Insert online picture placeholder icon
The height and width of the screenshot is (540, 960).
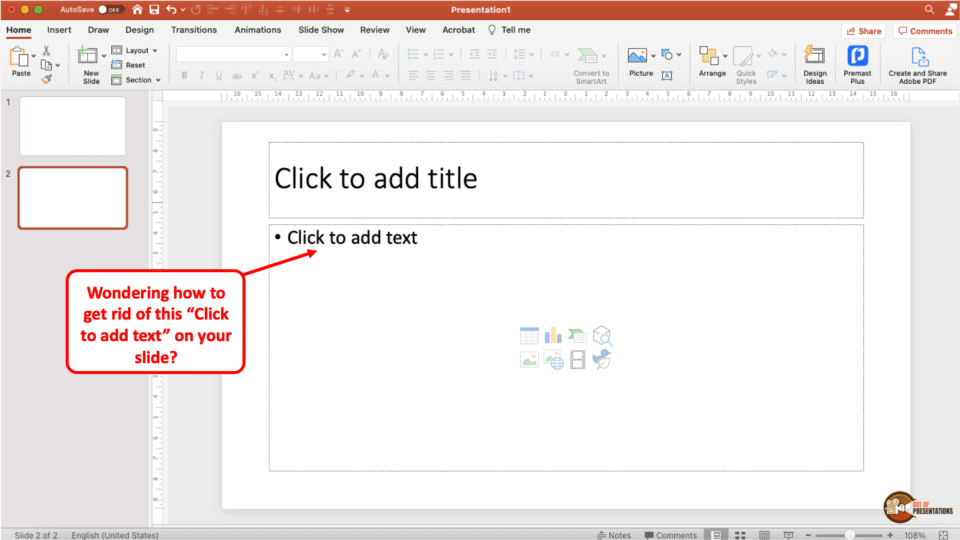click(x=553, y=360)
